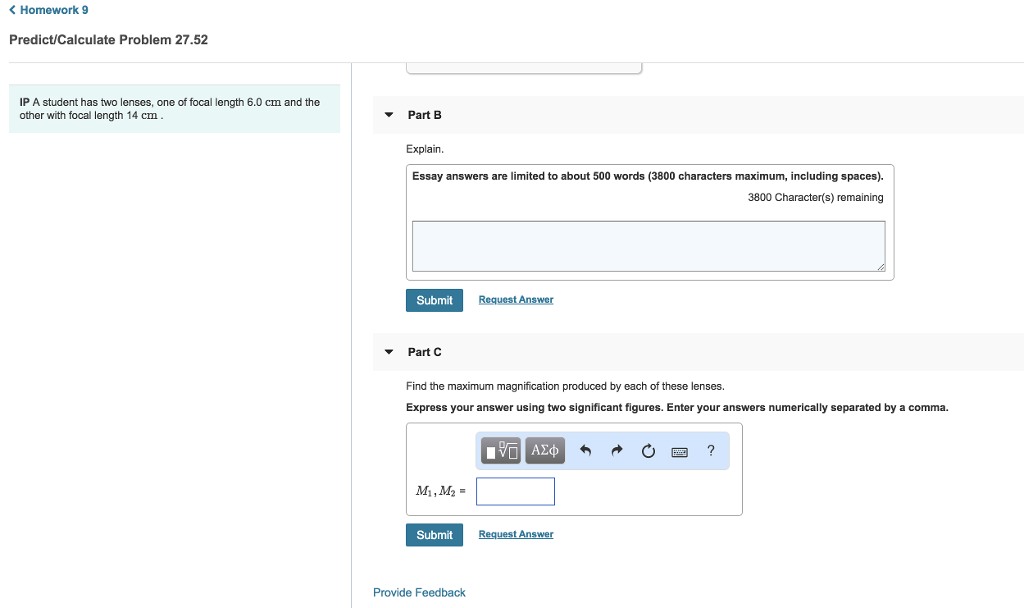Click inside the essay text box

click(648, 244)
